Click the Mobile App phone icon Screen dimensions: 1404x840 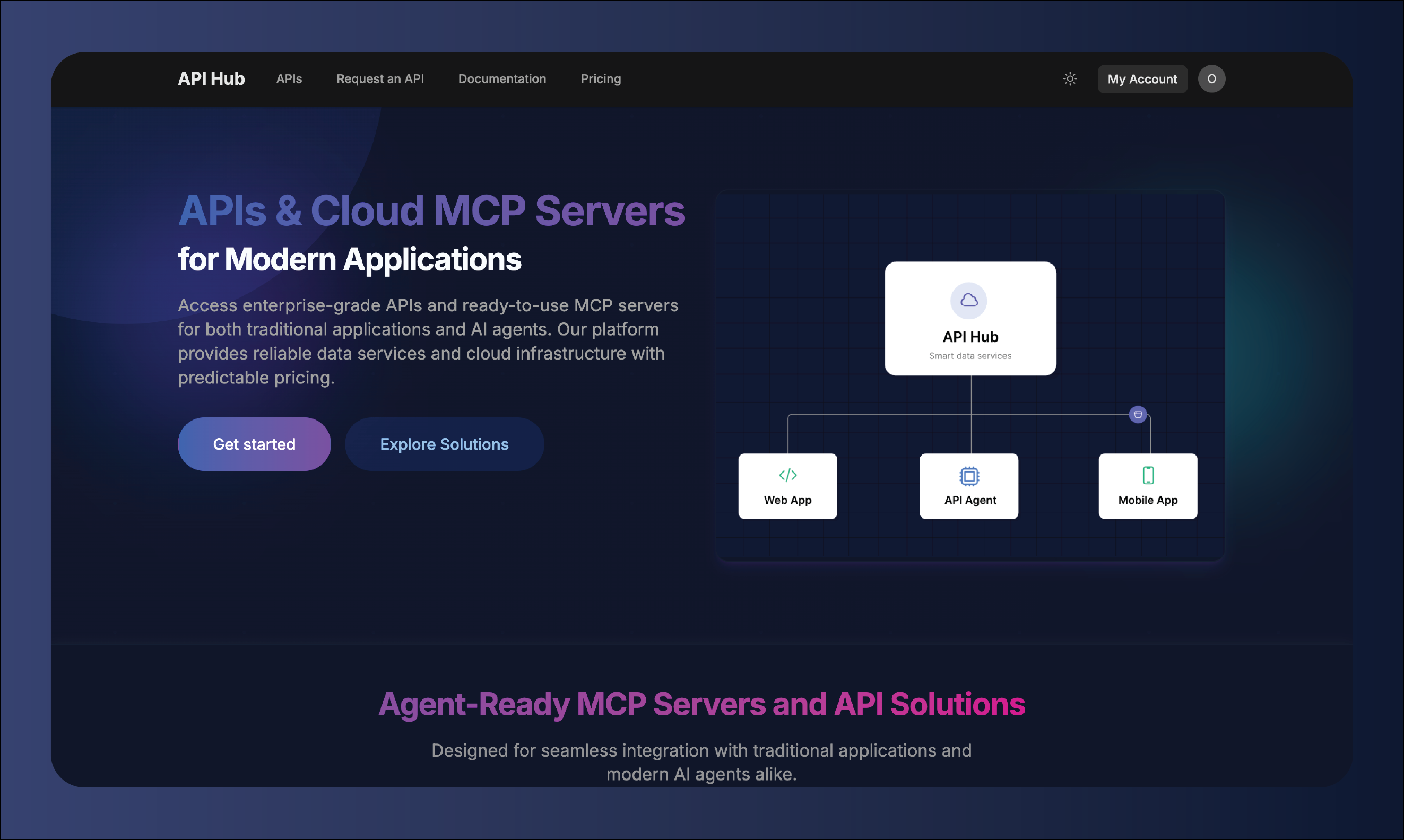pos(1148,475)
